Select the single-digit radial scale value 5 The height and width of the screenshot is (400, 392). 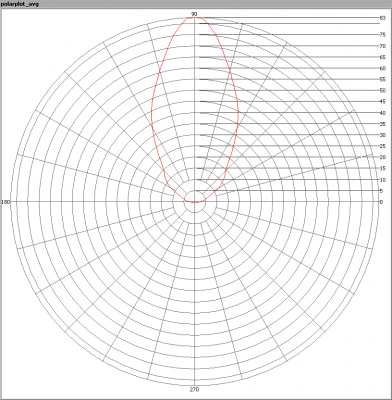click(381, 191)
